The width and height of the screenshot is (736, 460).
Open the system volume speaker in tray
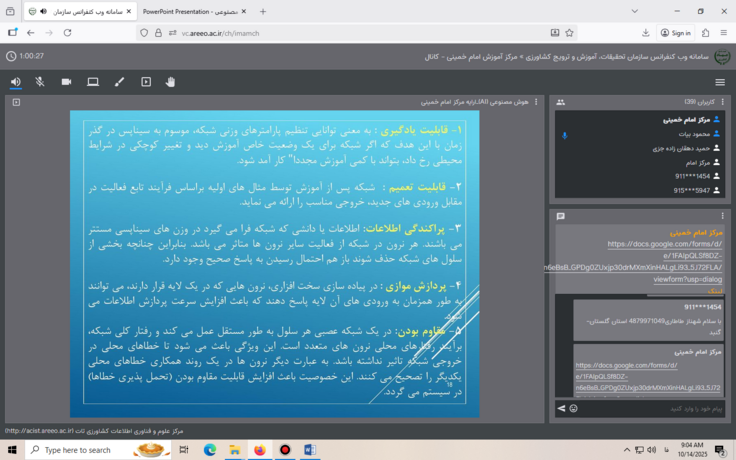pyautogui.click(x=652, y=450)
